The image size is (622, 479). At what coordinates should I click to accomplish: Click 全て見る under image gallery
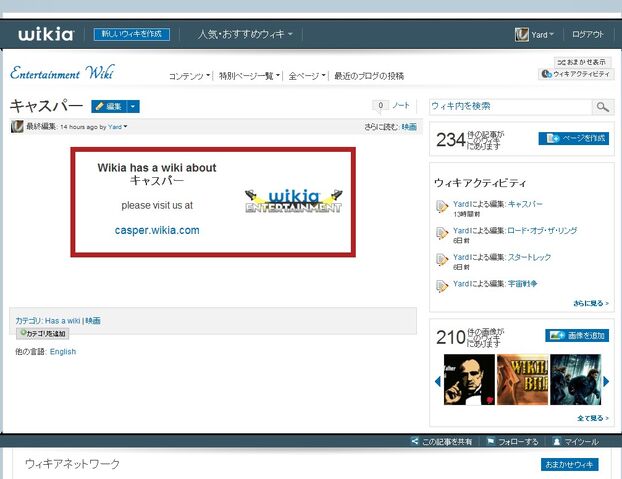pyautogui.click(x=593, y=418)
